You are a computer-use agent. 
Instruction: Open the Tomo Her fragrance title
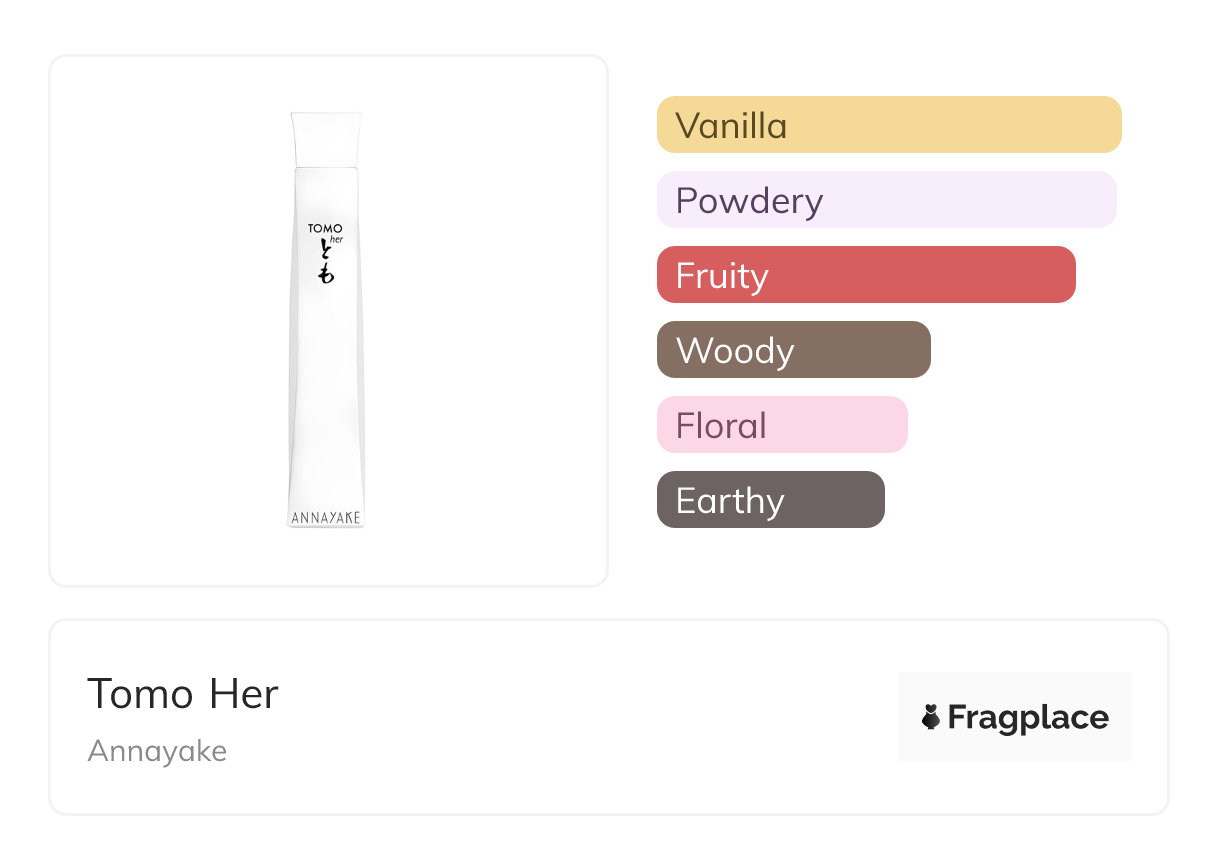point(183,694)
